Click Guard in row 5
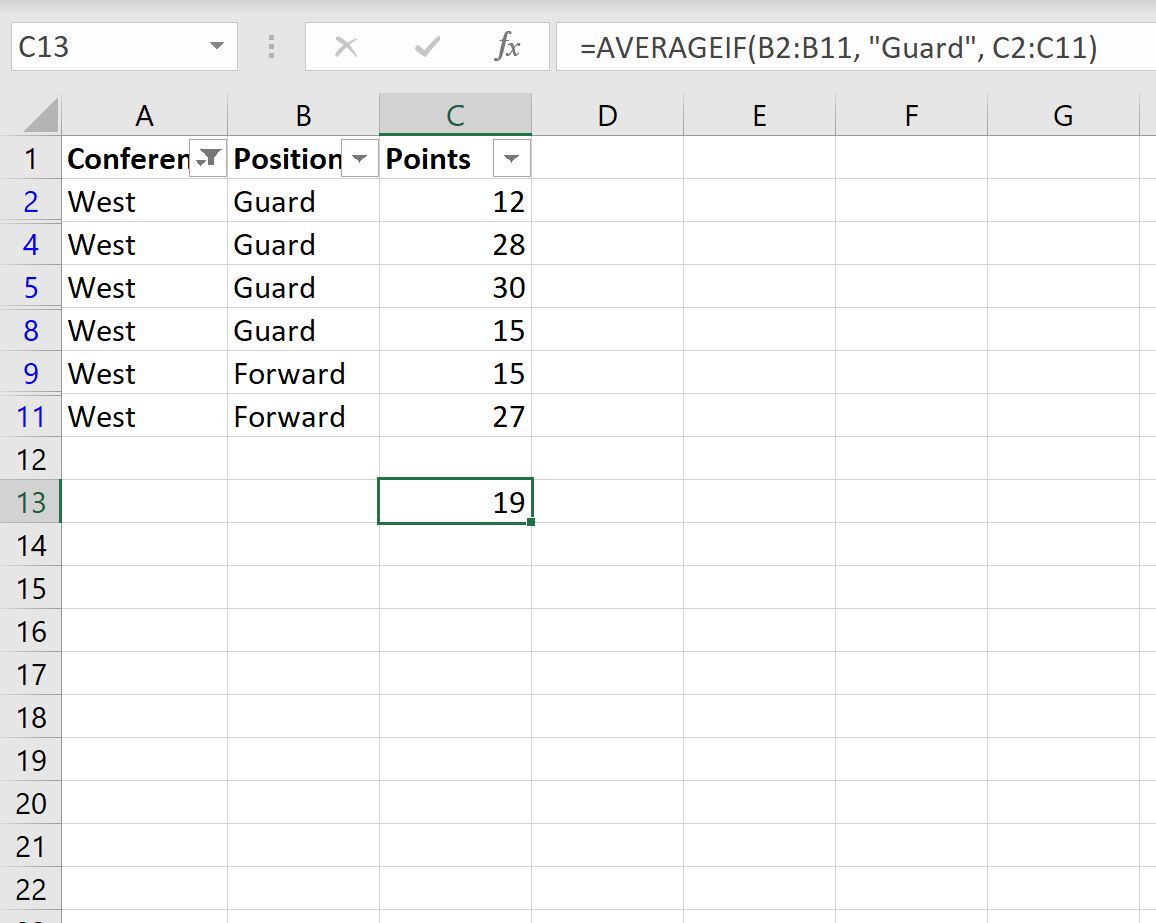The height and width of the screenshot is (923, 1156). [x=274, y=288]
